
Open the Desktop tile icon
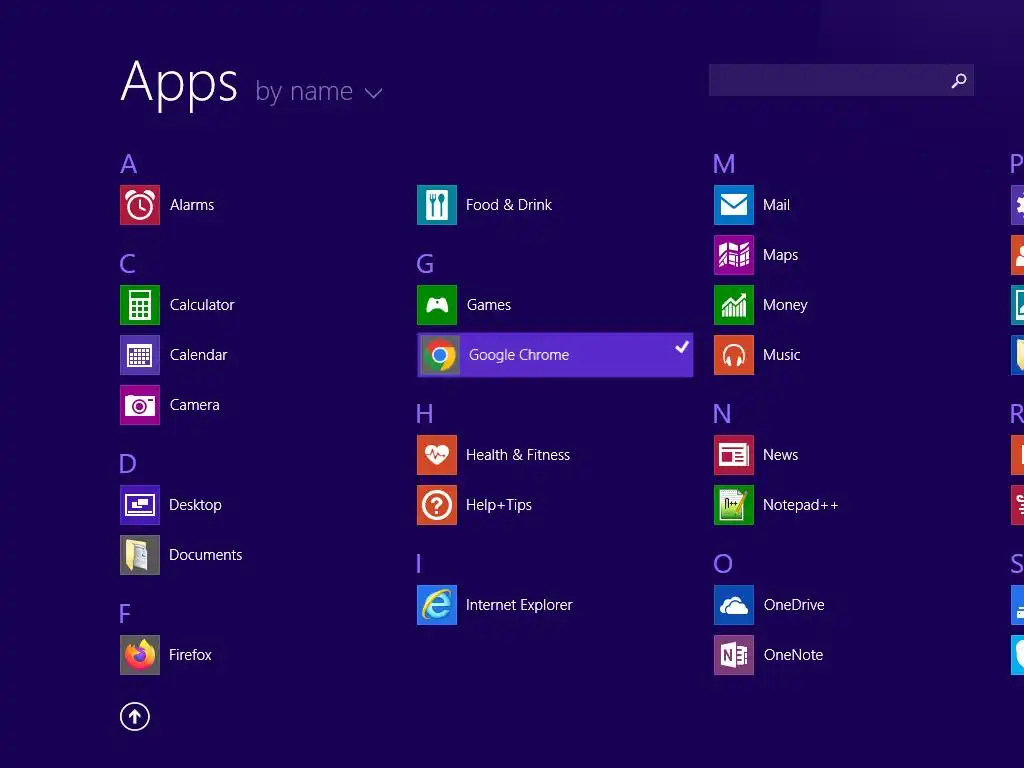click(140, 505)
